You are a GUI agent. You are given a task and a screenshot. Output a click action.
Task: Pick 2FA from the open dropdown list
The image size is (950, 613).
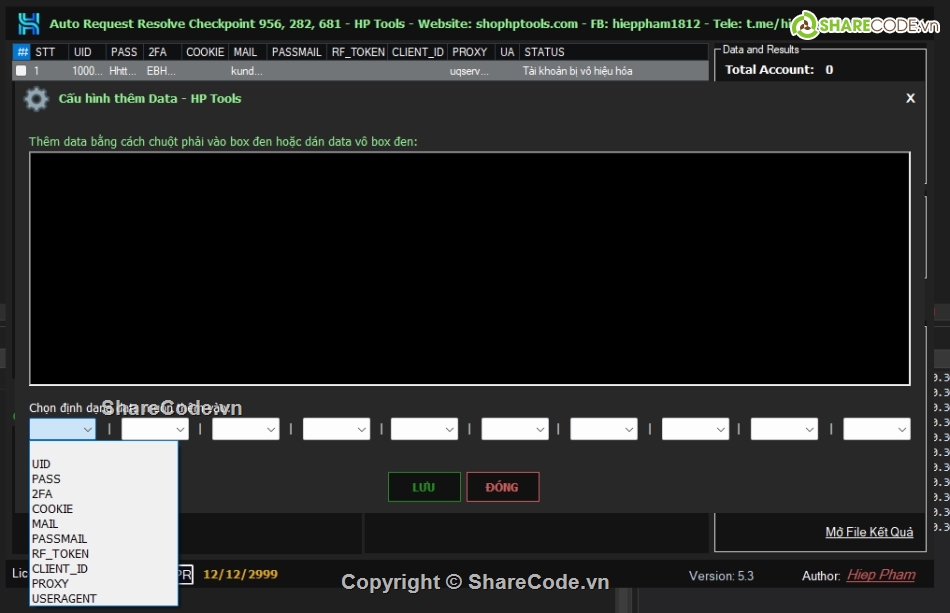coord(104,494)
